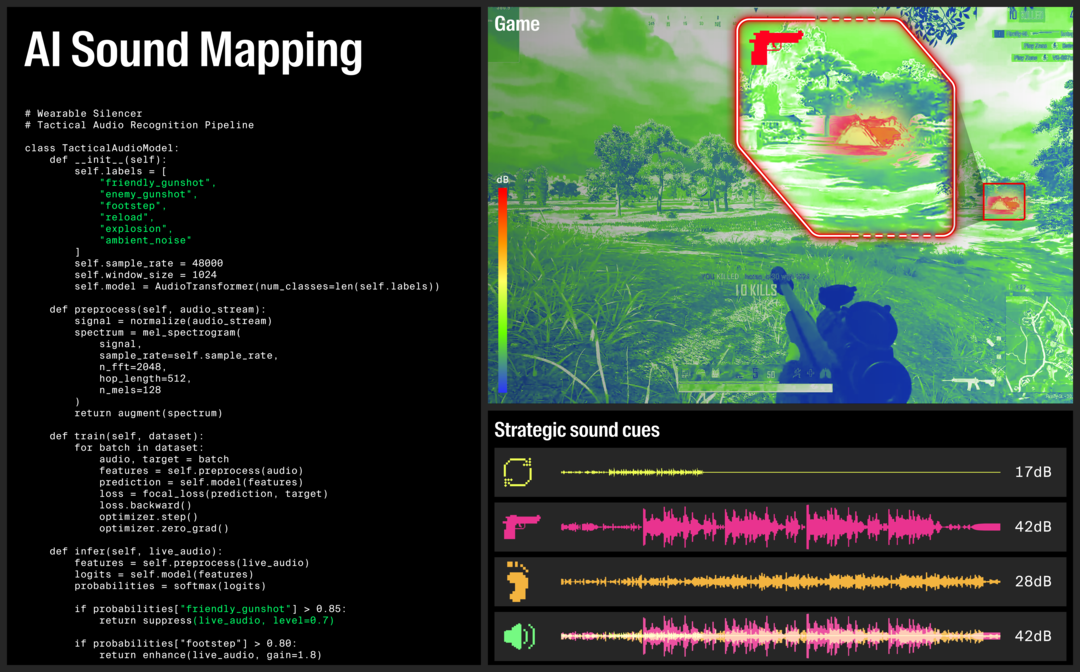The width and height of the screenshot is (1080, 672).
Task: Click the "n_fft=2048," parameter line
Action: (x=133, y=367)
